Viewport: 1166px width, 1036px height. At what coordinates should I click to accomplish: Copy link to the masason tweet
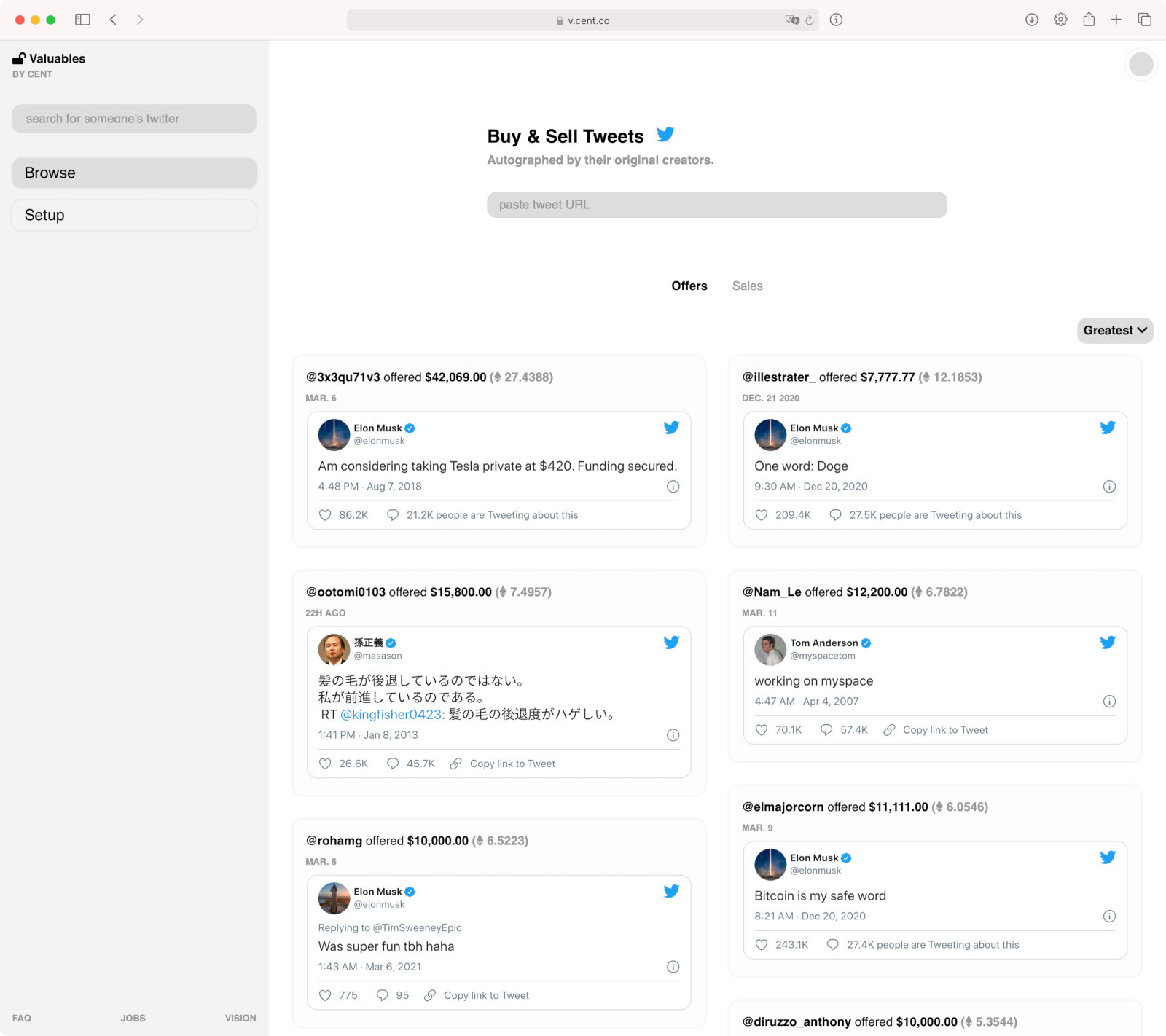click(503, 764)
